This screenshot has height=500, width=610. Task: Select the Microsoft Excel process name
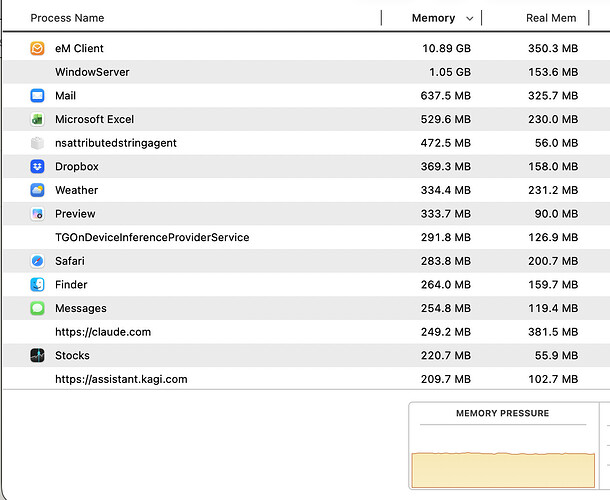95,119
